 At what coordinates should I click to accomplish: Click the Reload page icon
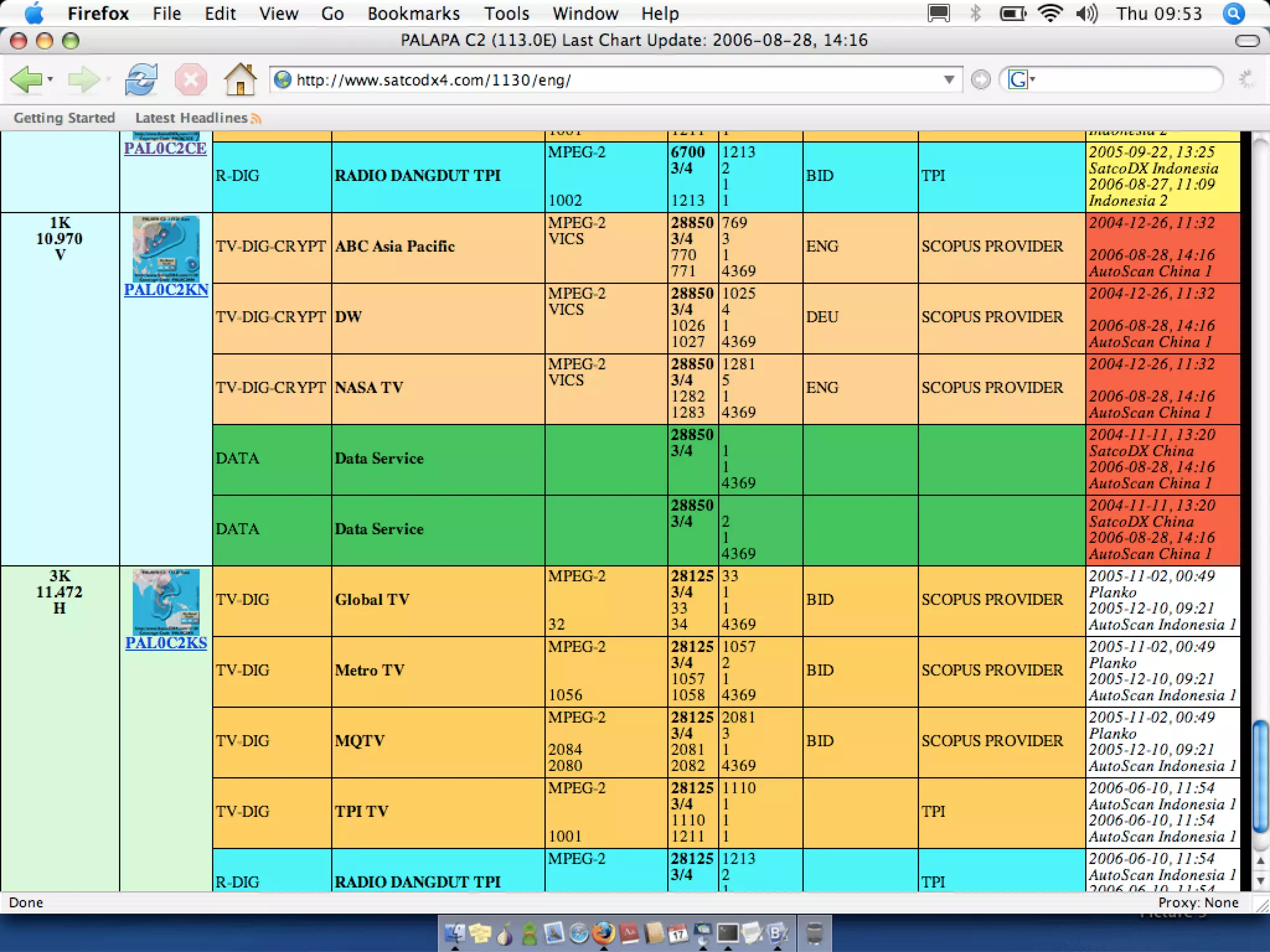click(x=141, y=79)
